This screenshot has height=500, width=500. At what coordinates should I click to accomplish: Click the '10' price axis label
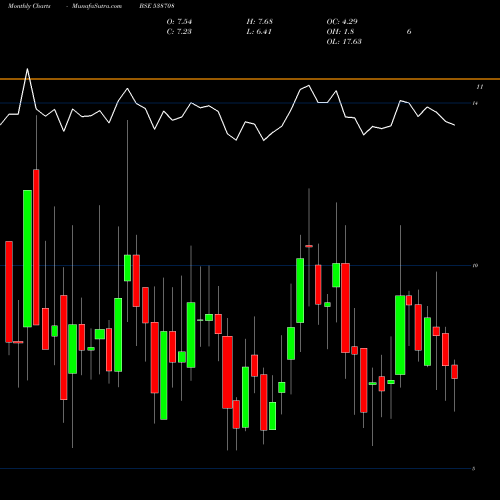point(475,265)
